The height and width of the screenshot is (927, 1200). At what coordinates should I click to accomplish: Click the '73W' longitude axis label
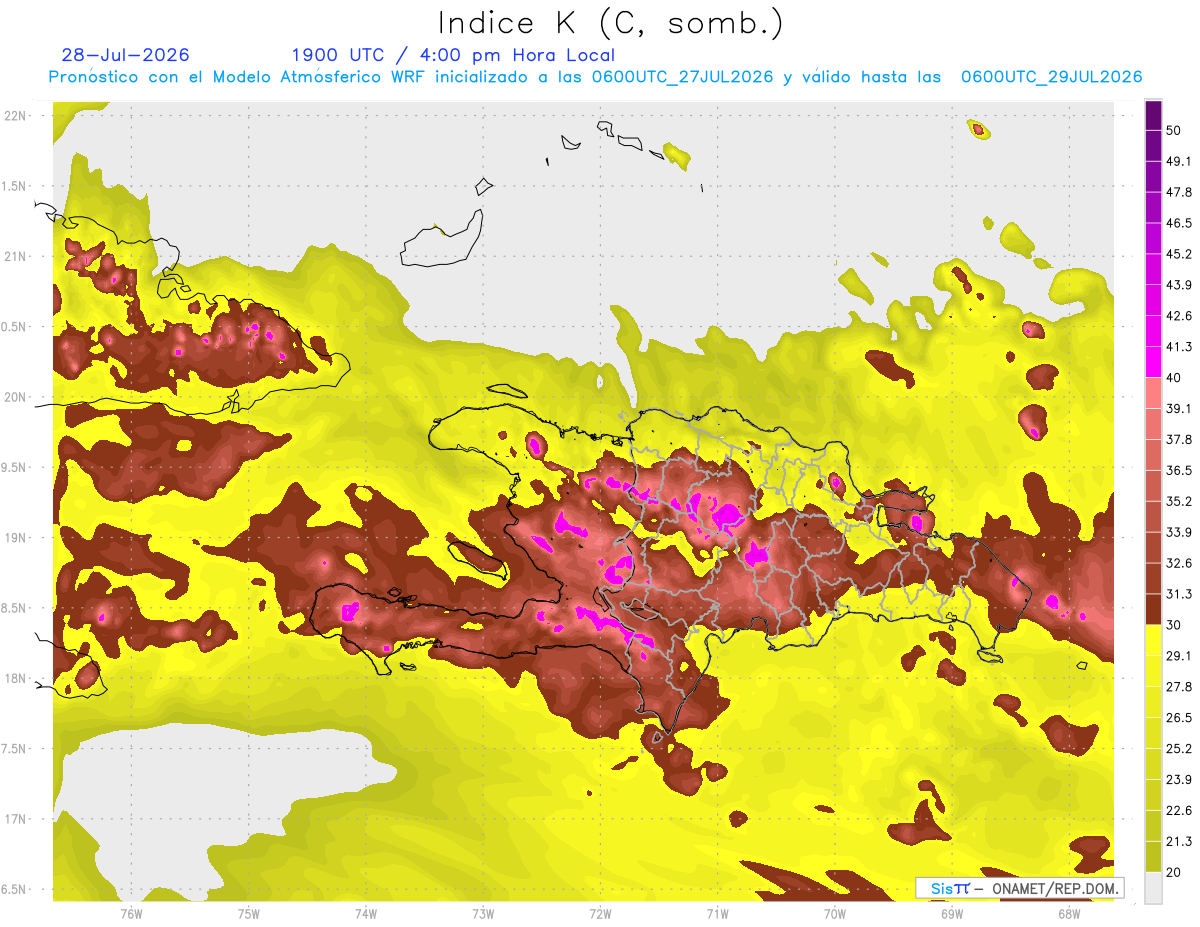coord(483,913)
